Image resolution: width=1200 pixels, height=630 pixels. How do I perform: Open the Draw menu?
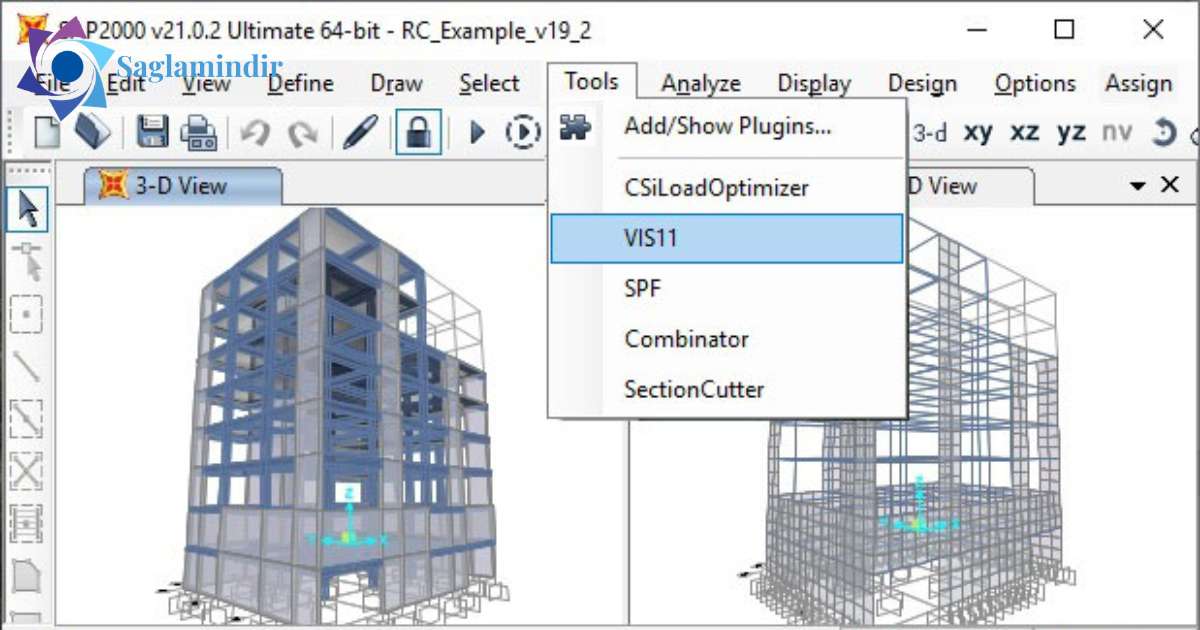396,84
